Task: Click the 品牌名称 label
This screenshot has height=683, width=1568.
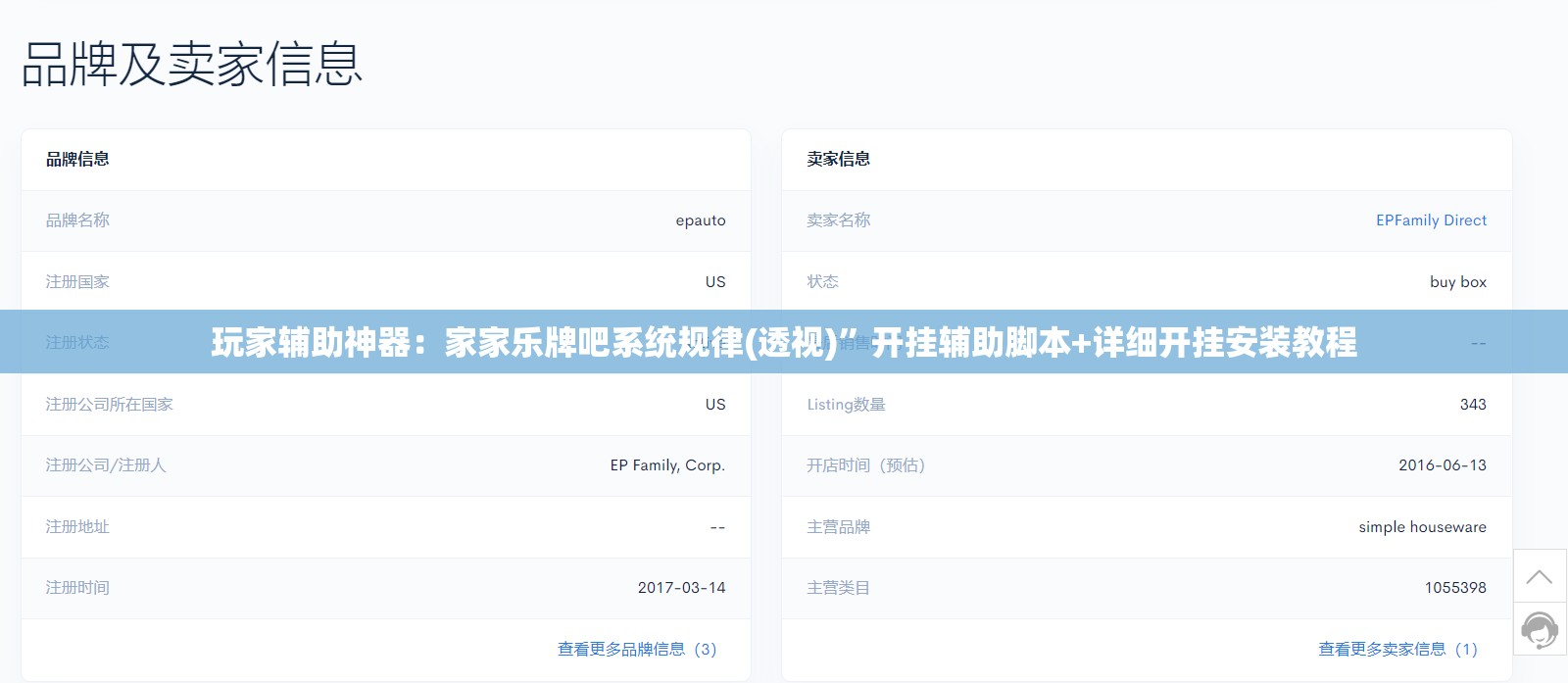Action: (x=77, y=220)
